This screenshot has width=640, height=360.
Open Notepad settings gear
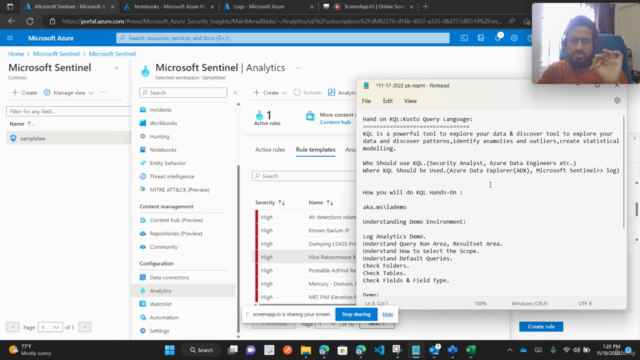(617, 100)
